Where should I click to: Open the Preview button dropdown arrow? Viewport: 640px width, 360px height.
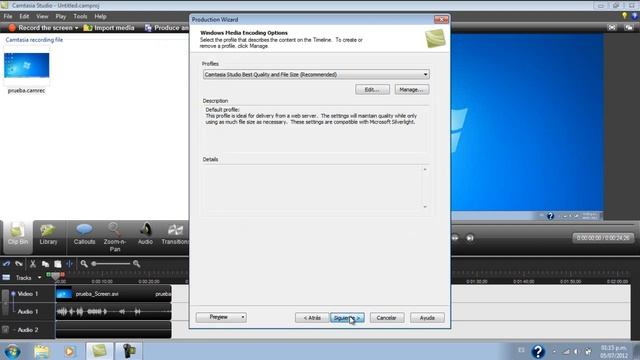click(x=242, y=317)
